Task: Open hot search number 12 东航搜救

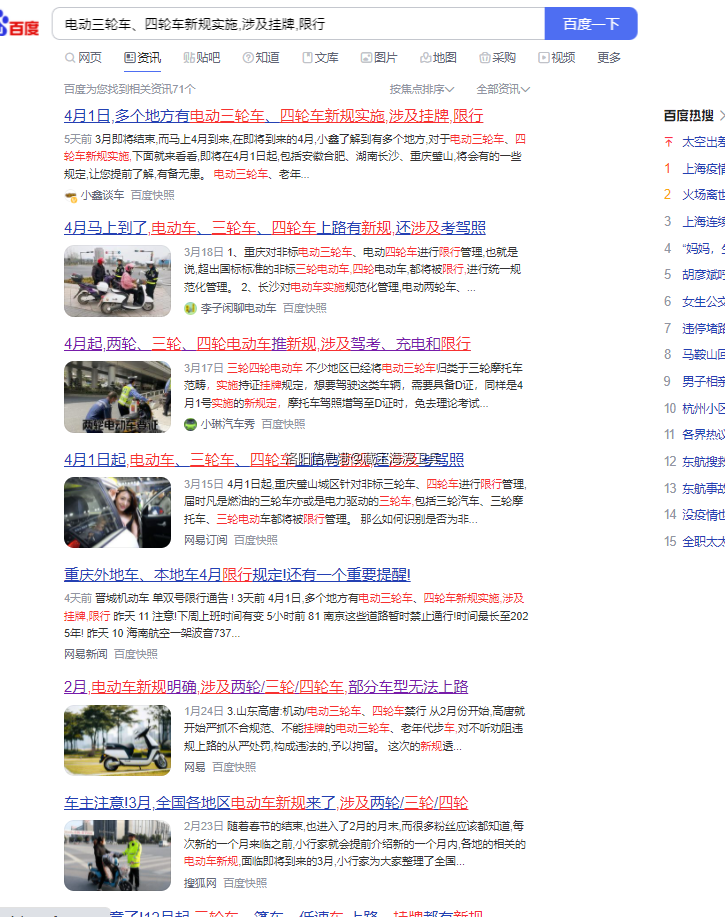Action: (703, 461)
